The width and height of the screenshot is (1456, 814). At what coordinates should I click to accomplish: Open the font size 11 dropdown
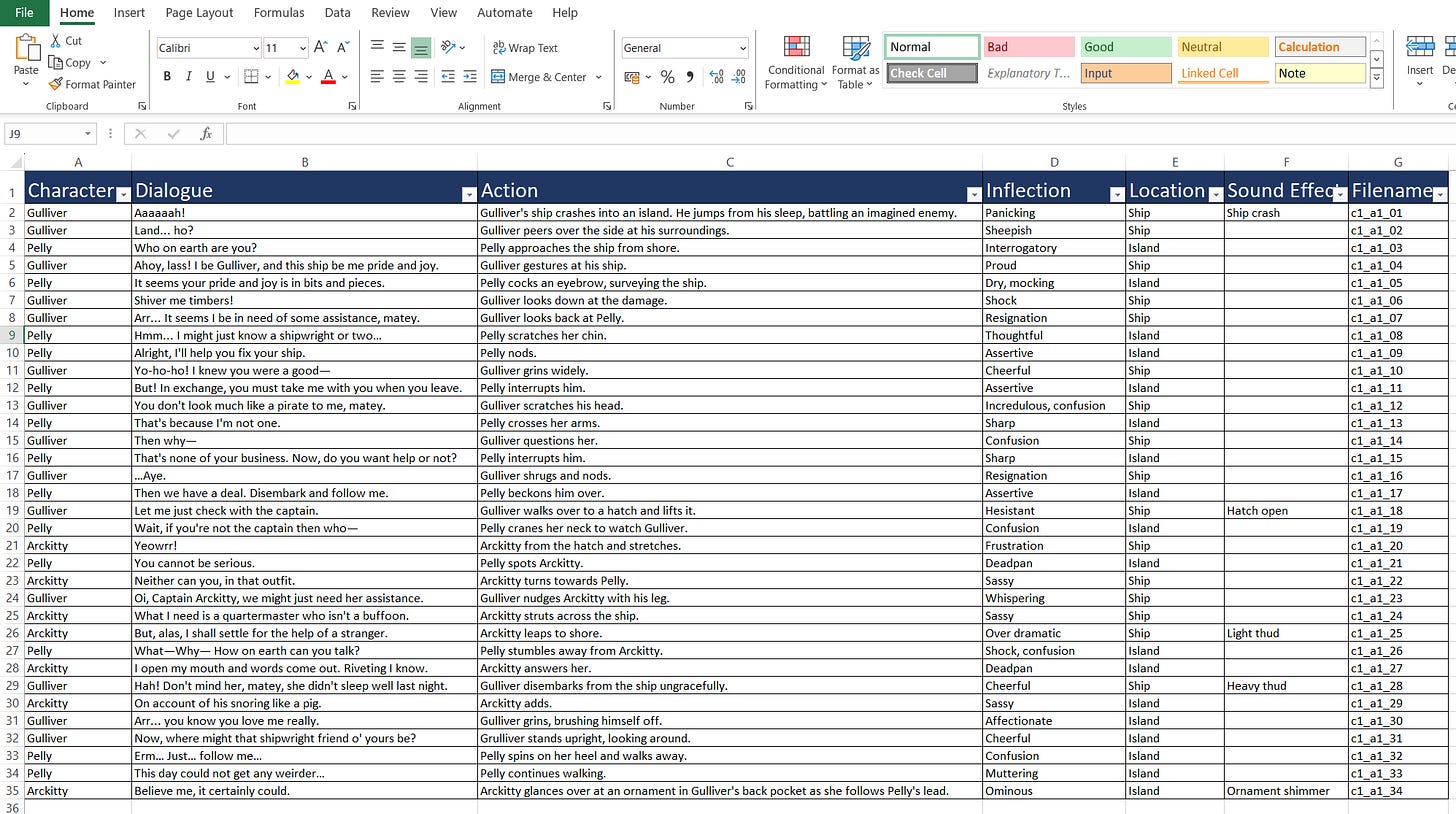tap(302, 48)
